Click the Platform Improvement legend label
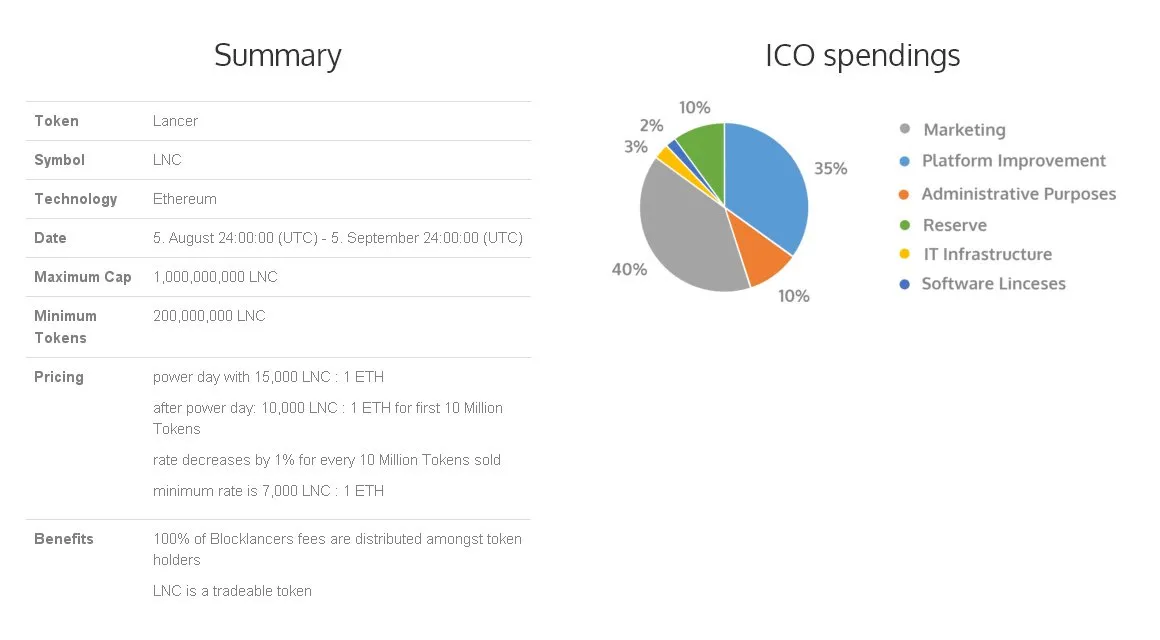The image size is (1160, 640). click(x=1014, y=161)
